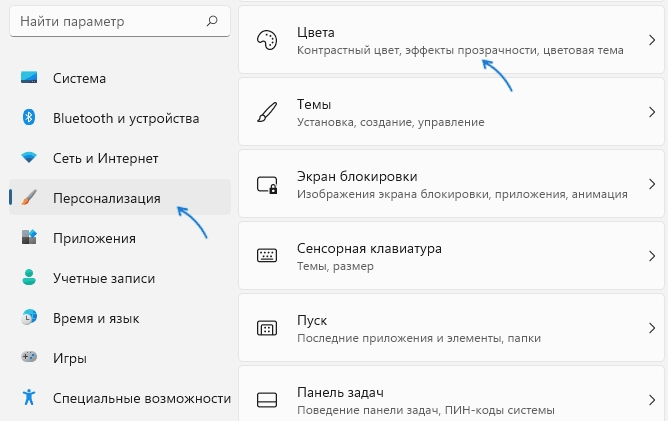Viewport: 668px width, 421px height.
Task: Click the search magnifier icon
Action: click(x=212, y=21)
